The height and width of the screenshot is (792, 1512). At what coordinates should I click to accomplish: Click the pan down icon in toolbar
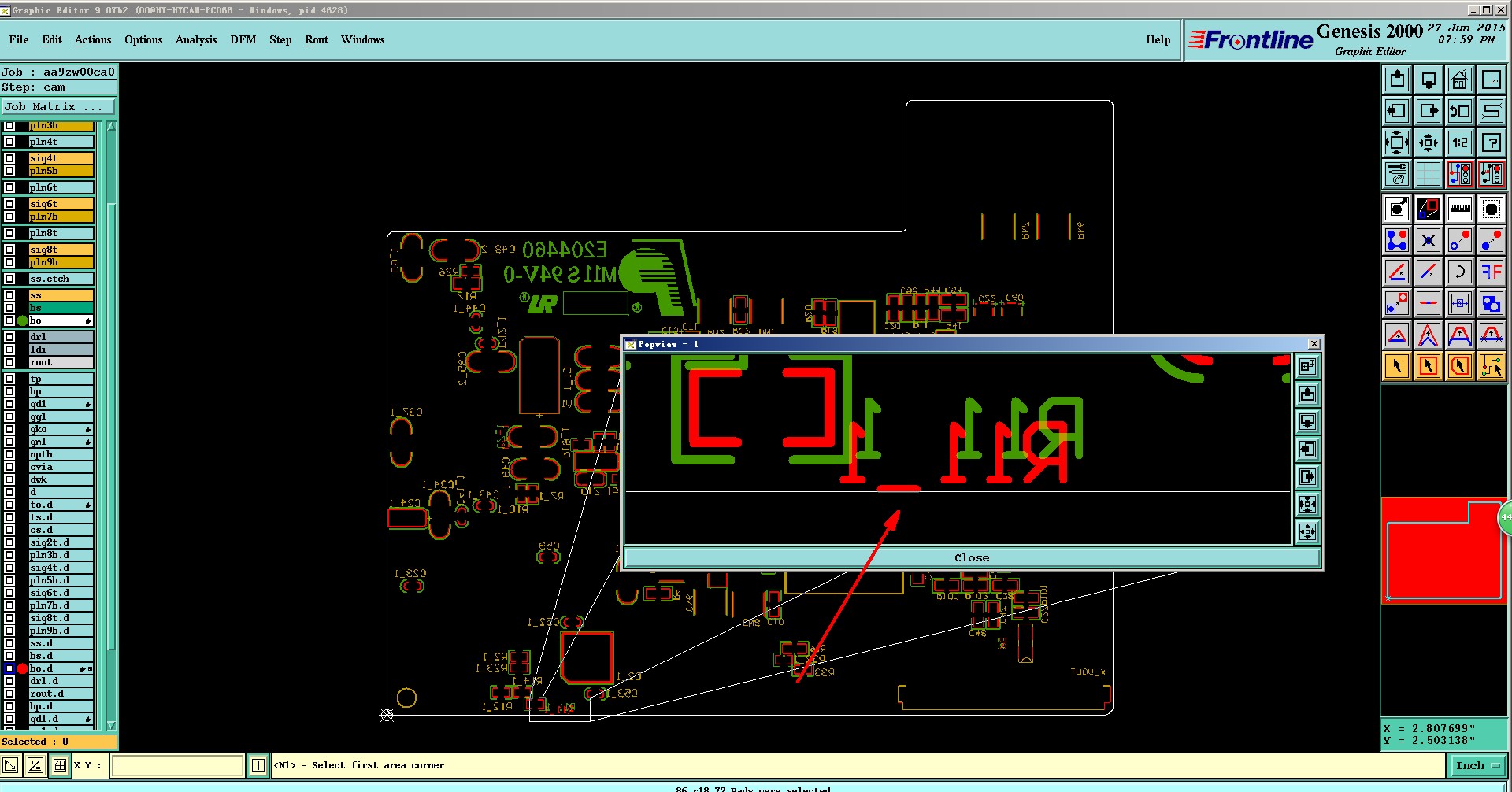[1429, 80]
